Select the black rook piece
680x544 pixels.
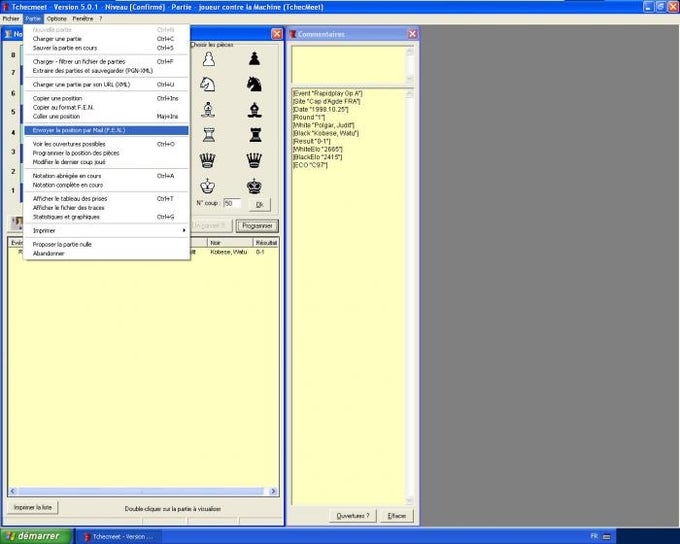255,135
